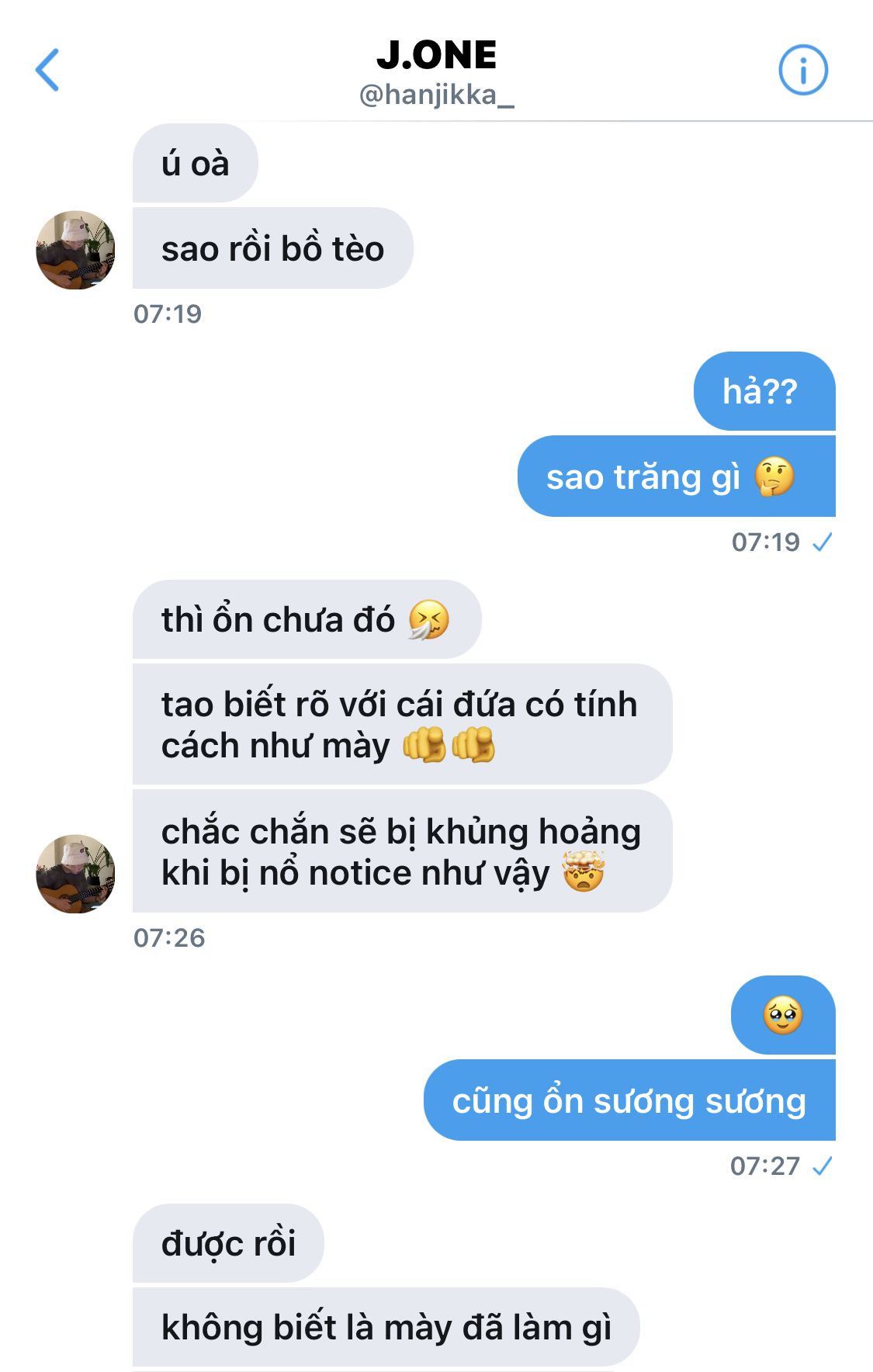Tap the avatar beside 'sao rồi bồ tèo'
The width and height of the screenshot is (873, 1372).
click(x=75, y=250)
